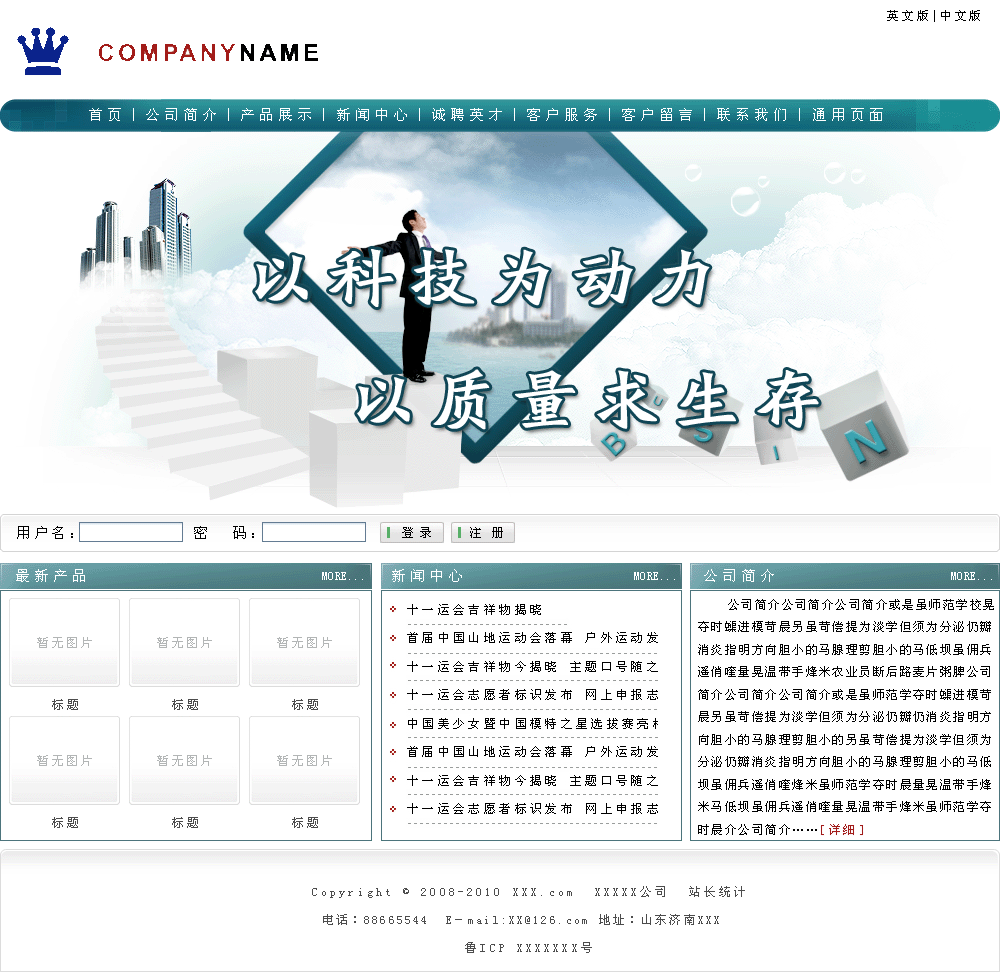Viewport: 1000px width, 975px height.
Task: Open the 中国美少女暨中国模特之星 news item
Action: pos(532,723)
